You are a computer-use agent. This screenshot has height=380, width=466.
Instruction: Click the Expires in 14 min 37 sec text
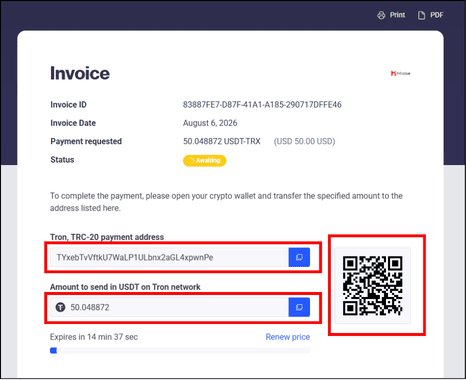point(94,337)
